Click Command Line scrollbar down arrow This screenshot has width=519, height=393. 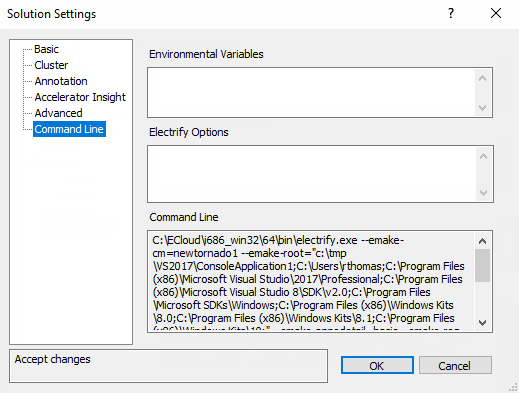482,322
